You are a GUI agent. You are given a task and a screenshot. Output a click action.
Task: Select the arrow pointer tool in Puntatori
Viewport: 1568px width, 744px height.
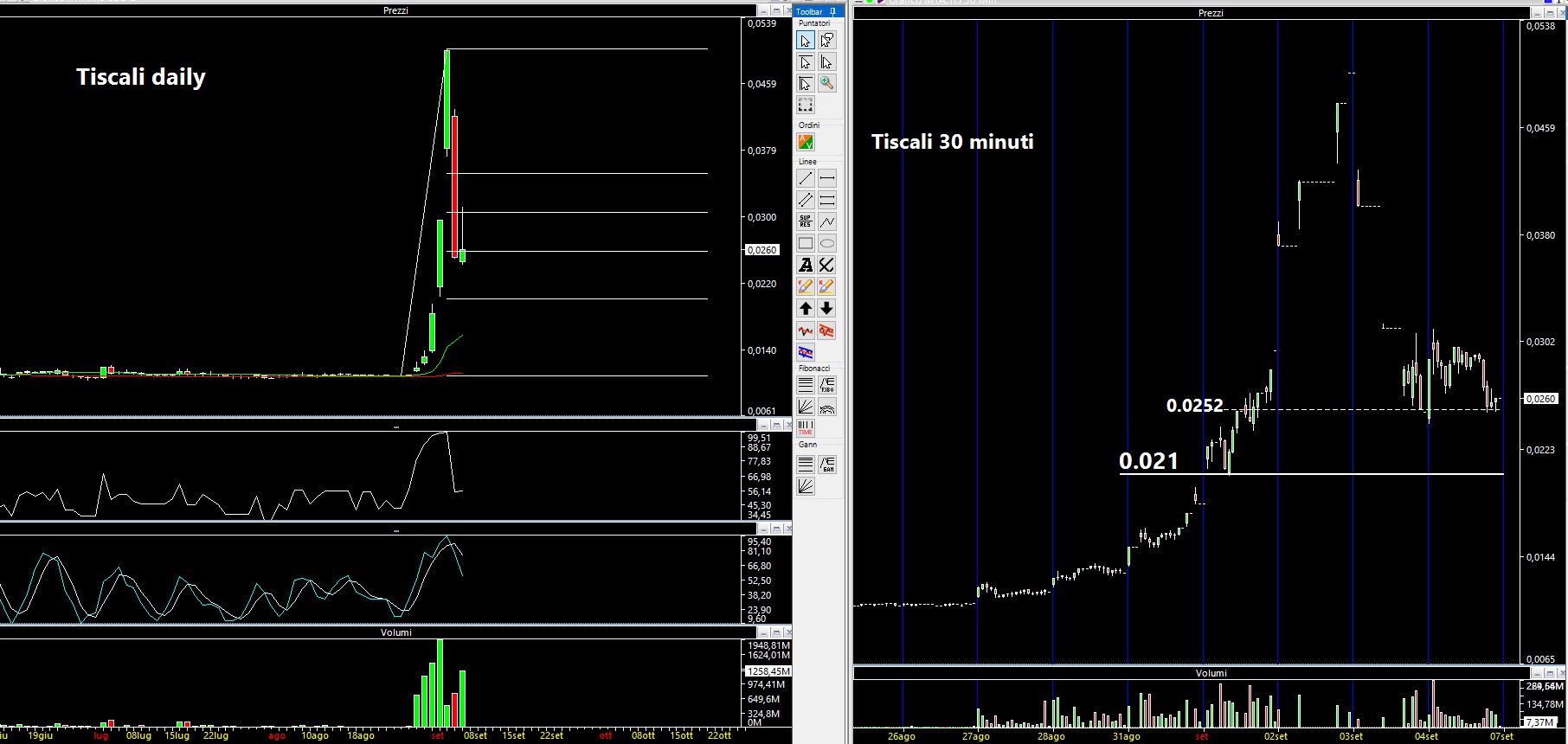point(806,41)
